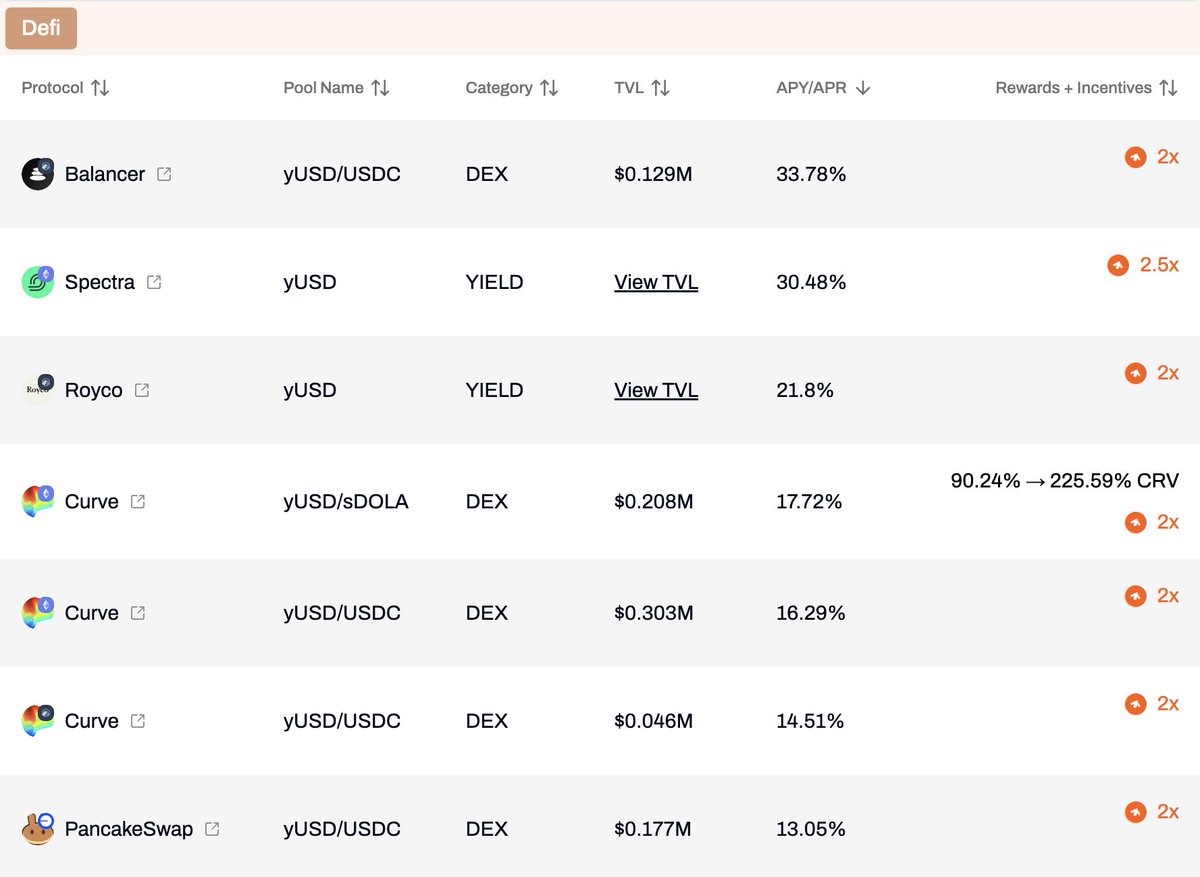The height and width of the screenshot is (877, 1200).
Task: Click the Spectra protocol logo
Action: (x=38, y=282)
